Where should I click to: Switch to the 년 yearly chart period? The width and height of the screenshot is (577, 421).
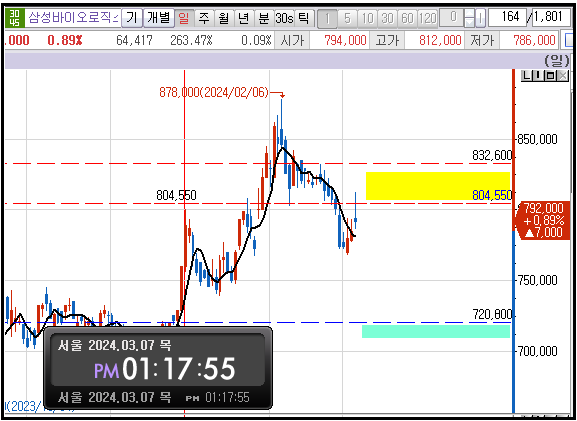[x=243, y=18]
